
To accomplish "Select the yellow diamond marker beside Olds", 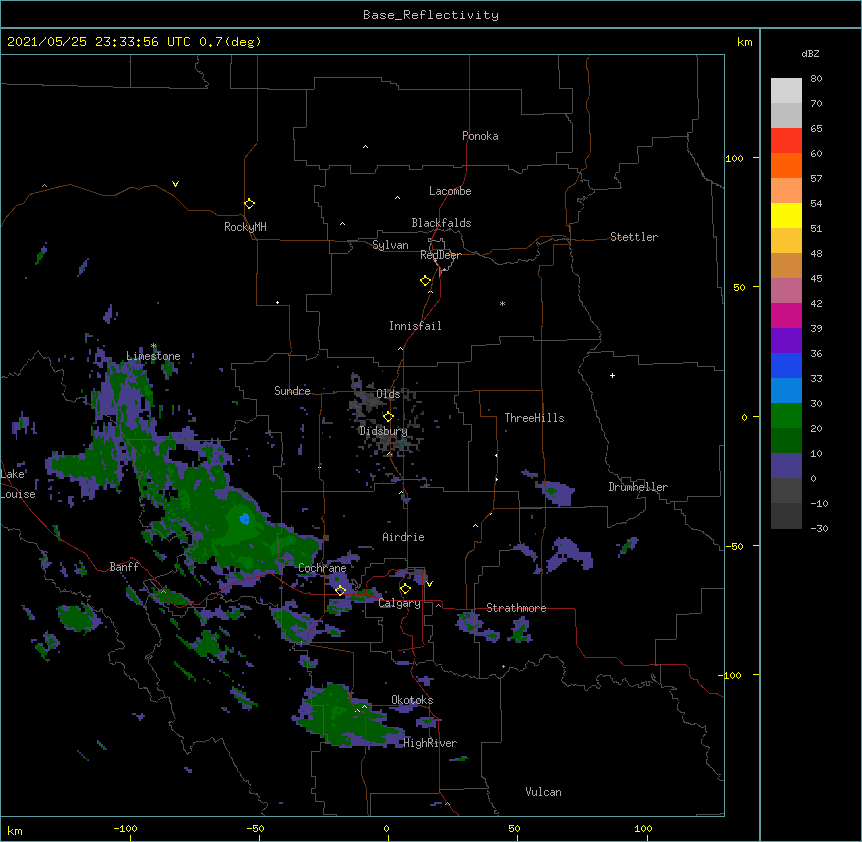I will pyautogui.click(x=388, y=416).
